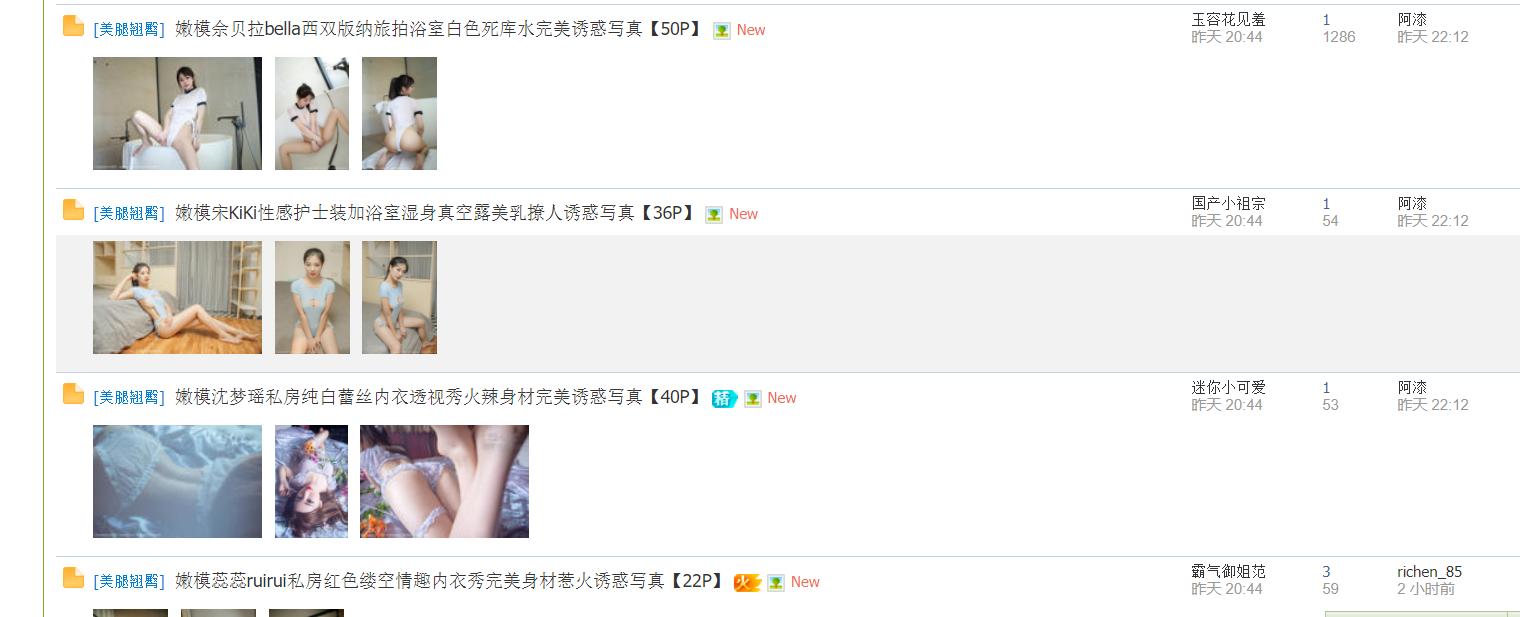Viewport: 1520px width, 617px height.
Task: Click folder icon of the 【50P】 thread
Action: tap(73, 26)
